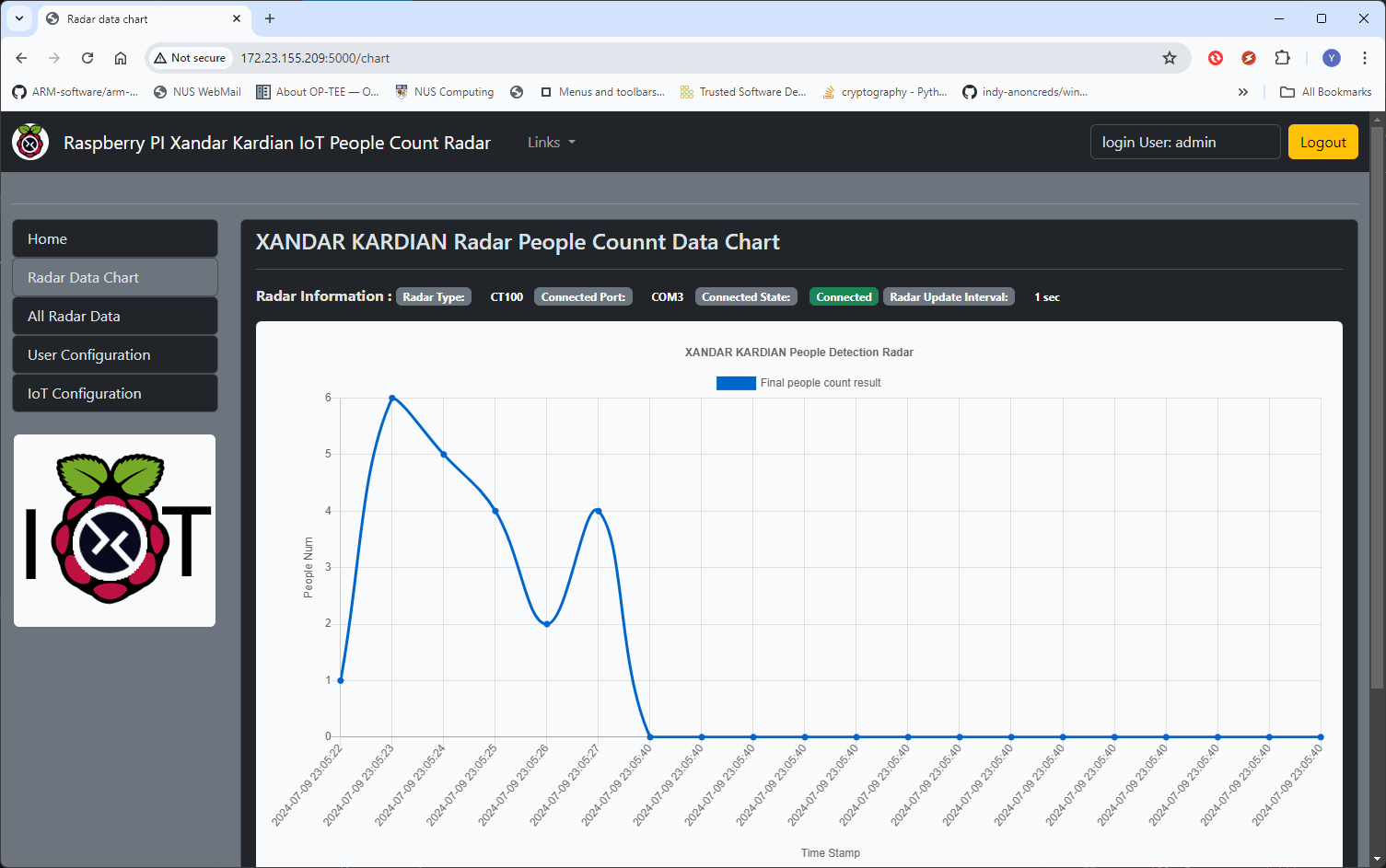The width and height of the screenshot is (1386, 868).
Task: Click the IoT Raspberry logo image
Action: [x=115, y=530]
